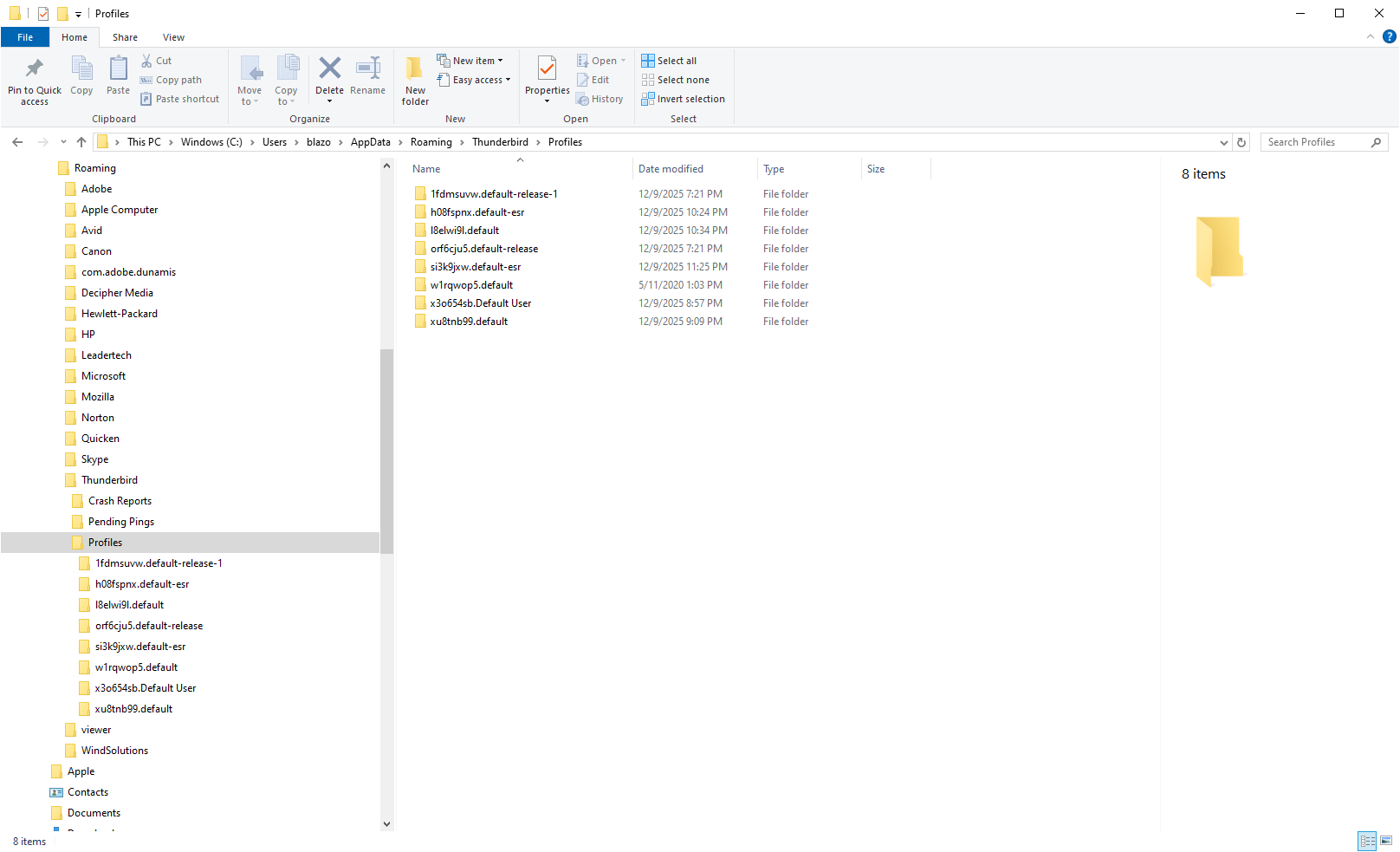1400x852 pixels.
Task: Select Adobe folder in the navigation tree
Action: pos(96,189)
